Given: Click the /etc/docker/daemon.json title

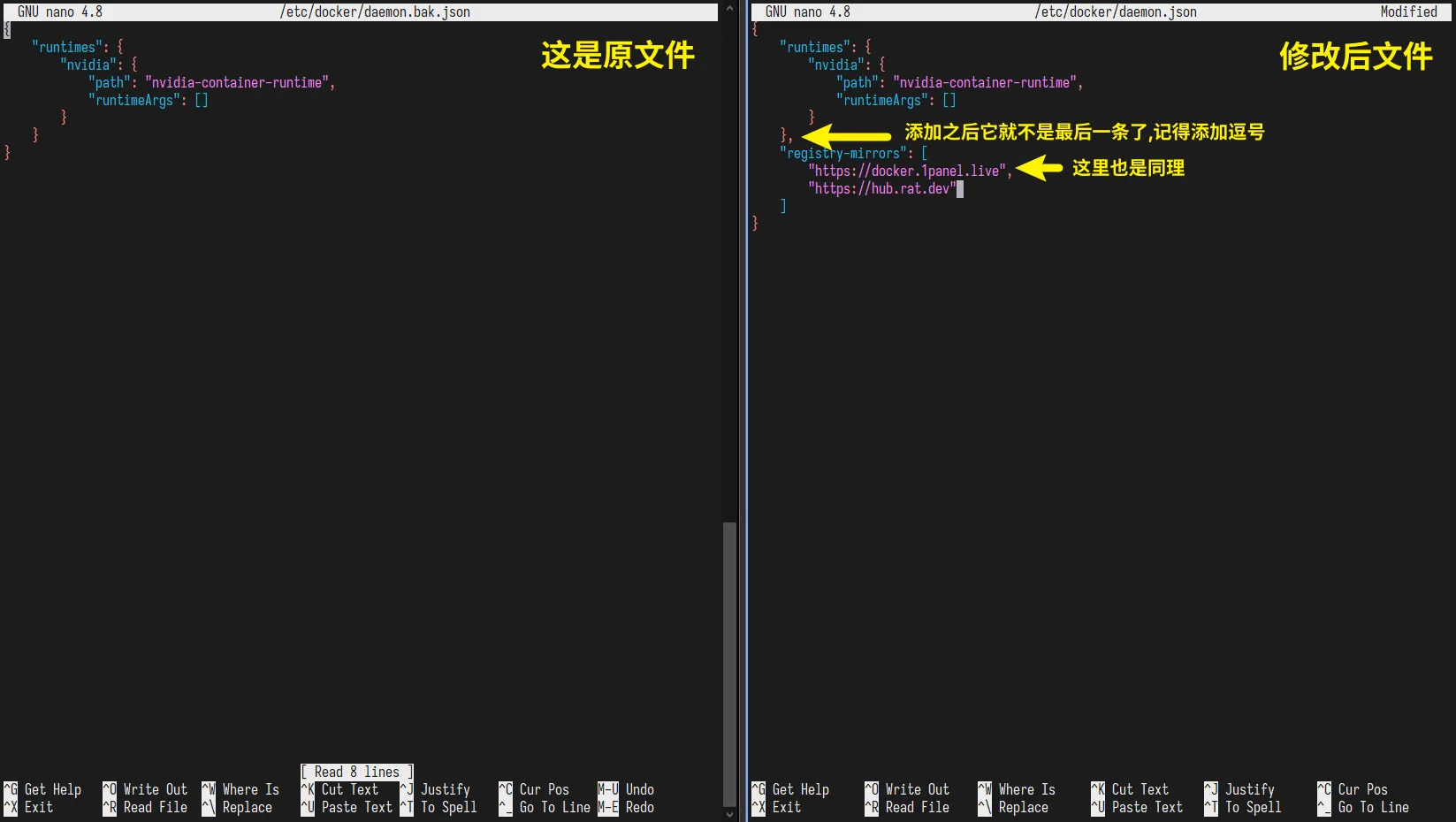Looking at the screenshot, I should click(1116, 11).
